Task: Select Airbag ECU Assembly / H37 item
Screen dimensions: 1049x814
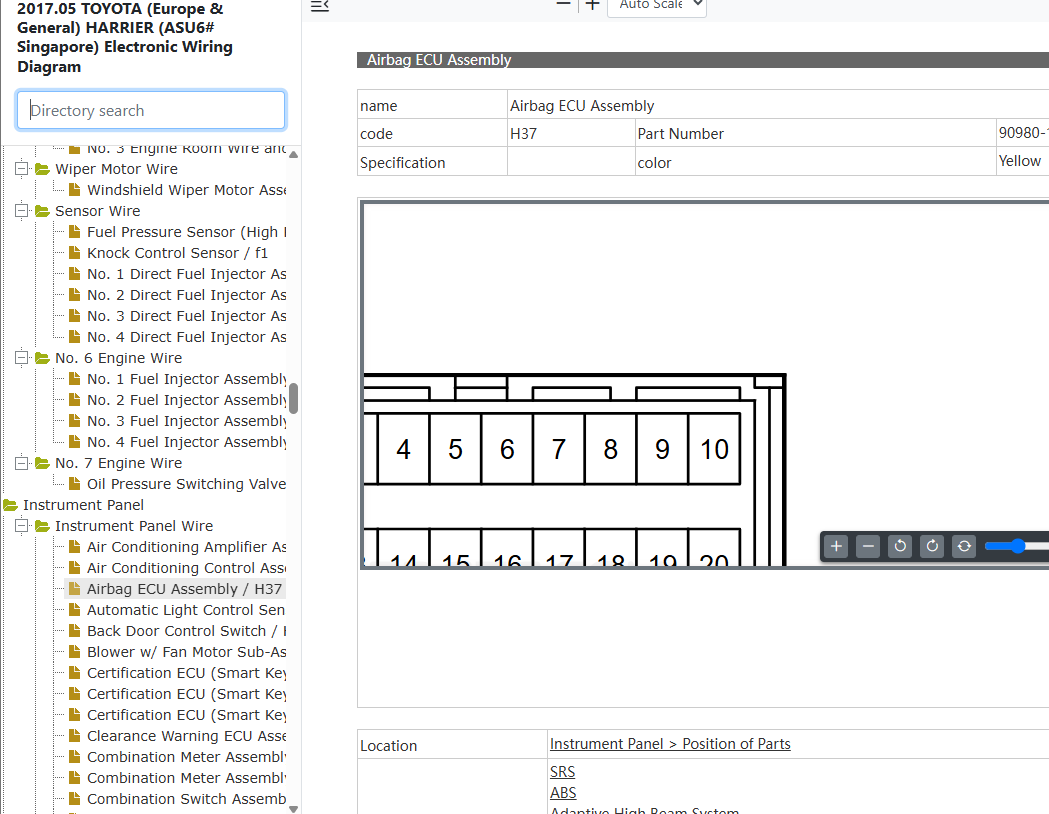Action: pos(184,589)
